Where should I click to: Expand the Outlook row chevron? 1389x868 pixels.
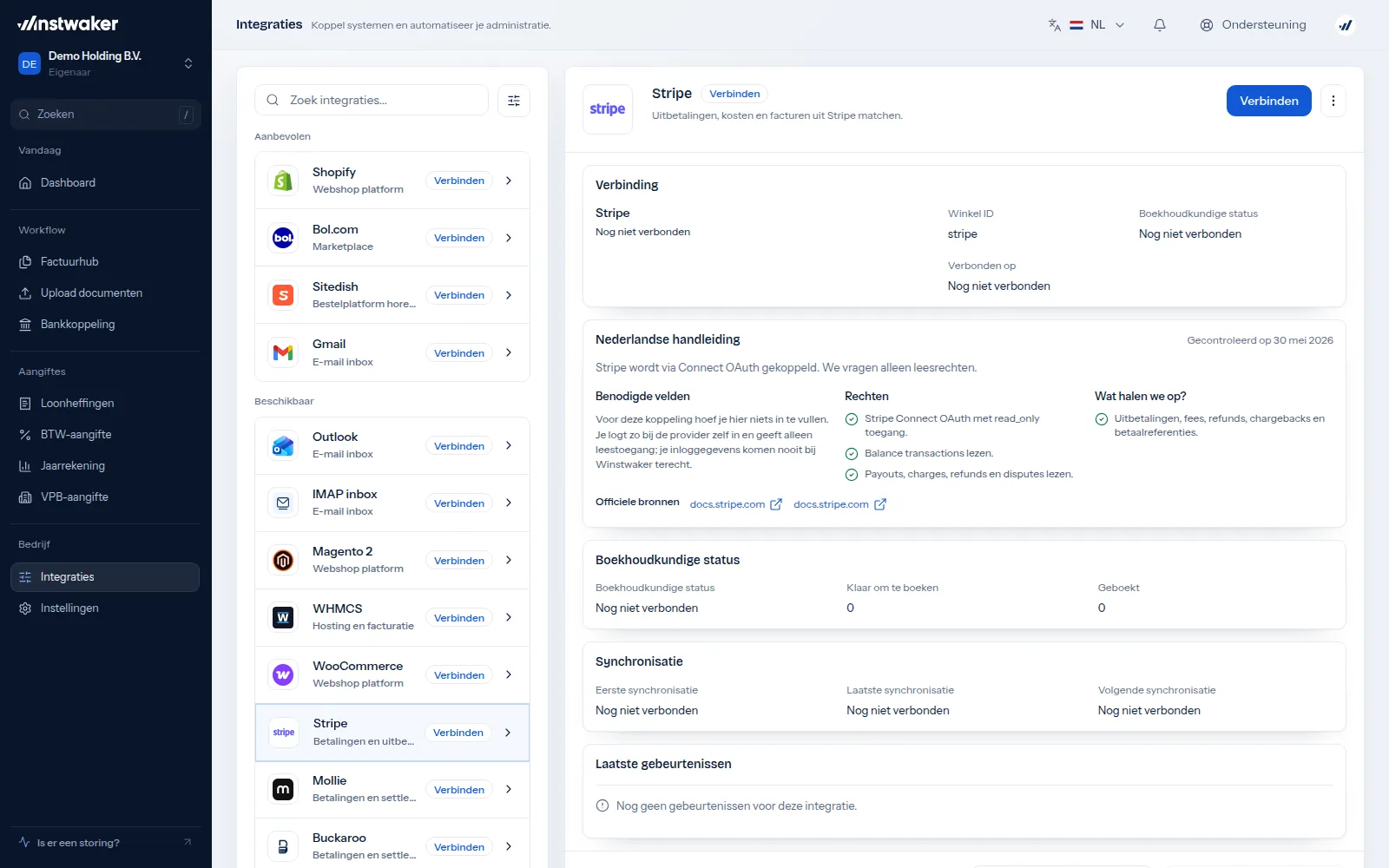(x=509, y=445)
